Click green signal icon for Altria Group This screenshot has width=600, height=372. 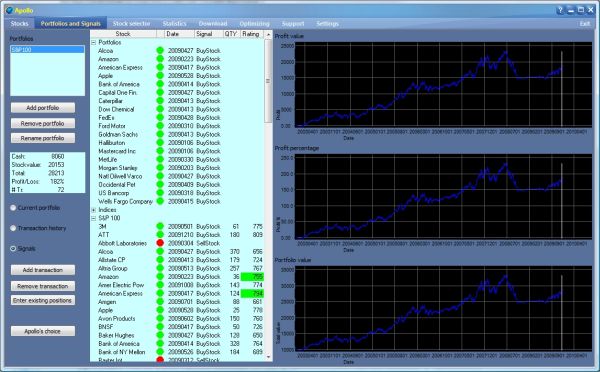point(160,268)
